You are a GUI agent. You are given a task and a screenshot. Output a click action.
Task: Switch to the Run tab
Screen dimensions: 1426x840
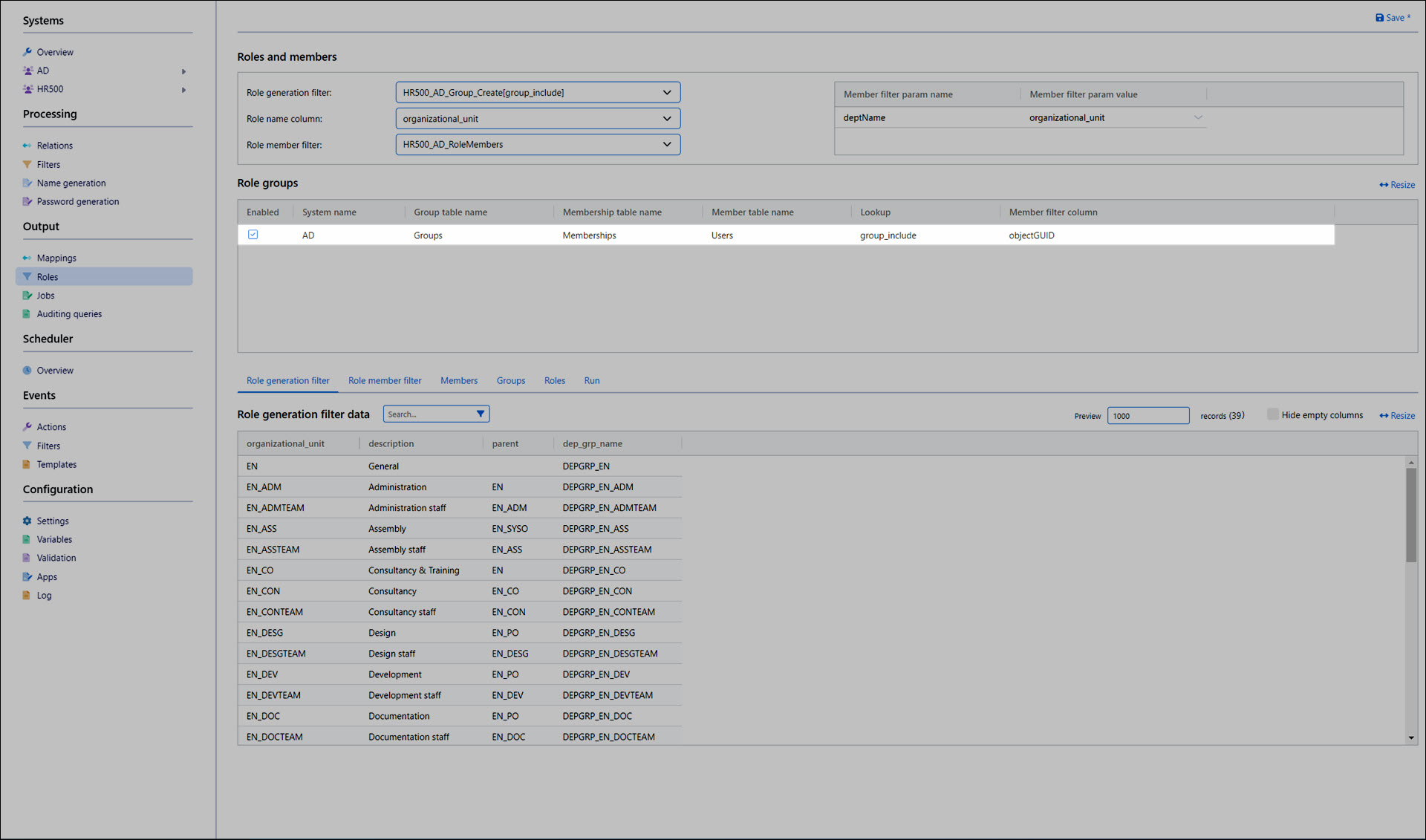(x=591, y=380)
